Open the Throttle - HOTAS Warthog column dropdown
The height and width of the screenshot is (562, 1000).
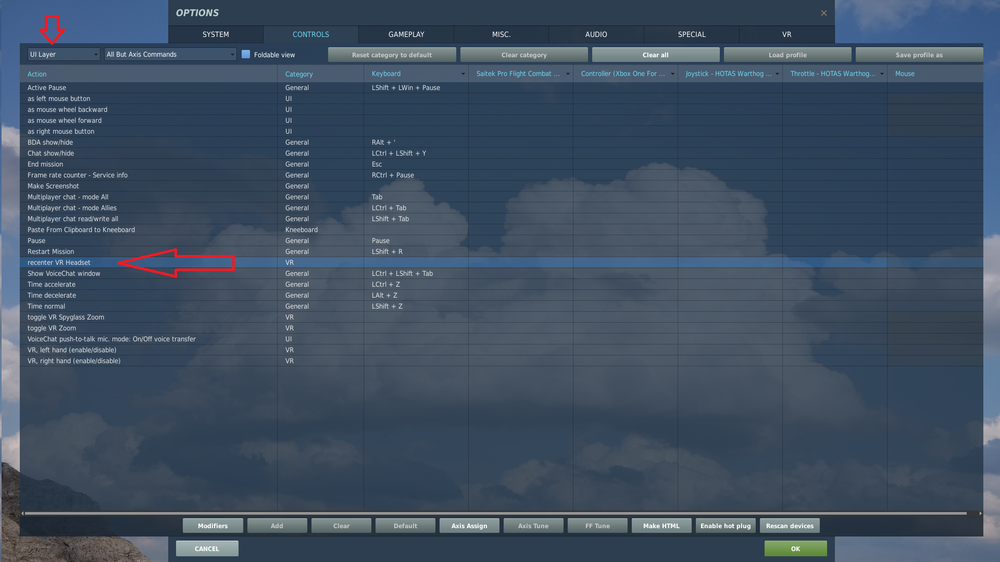pos(882,74)
